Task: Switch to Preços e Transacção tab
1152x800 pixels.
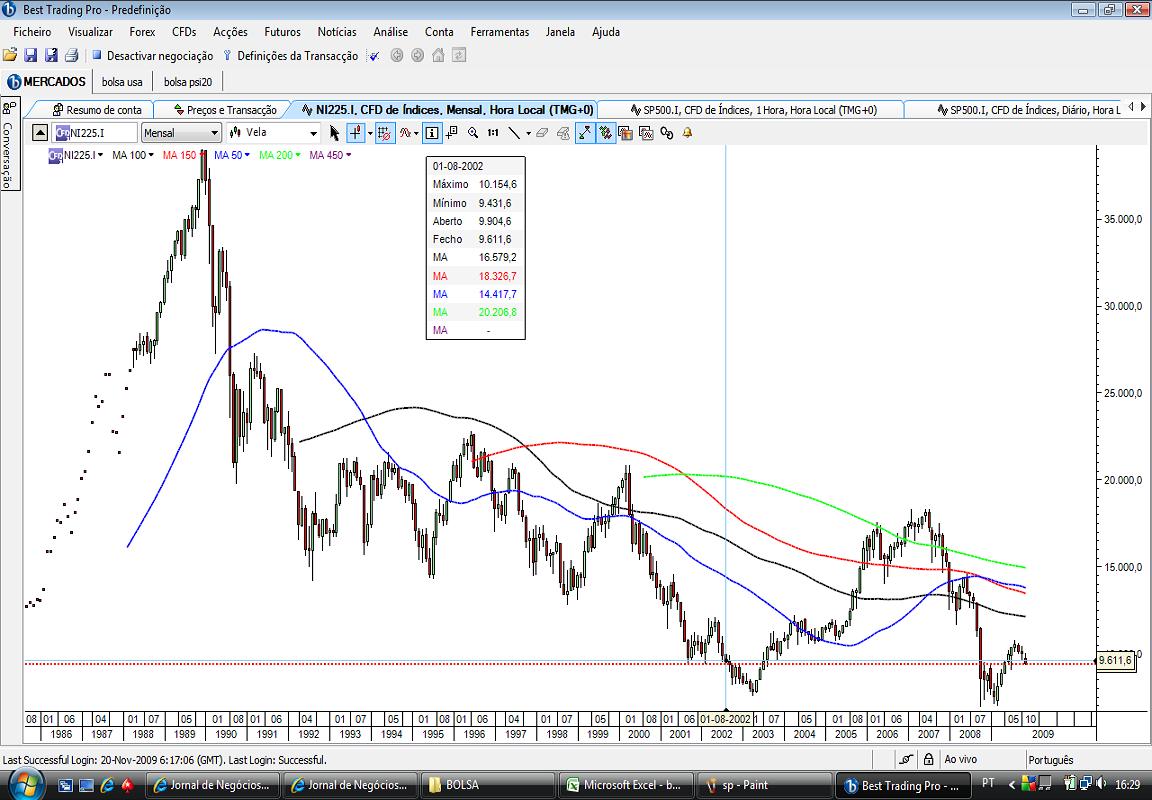Action: 225,109
